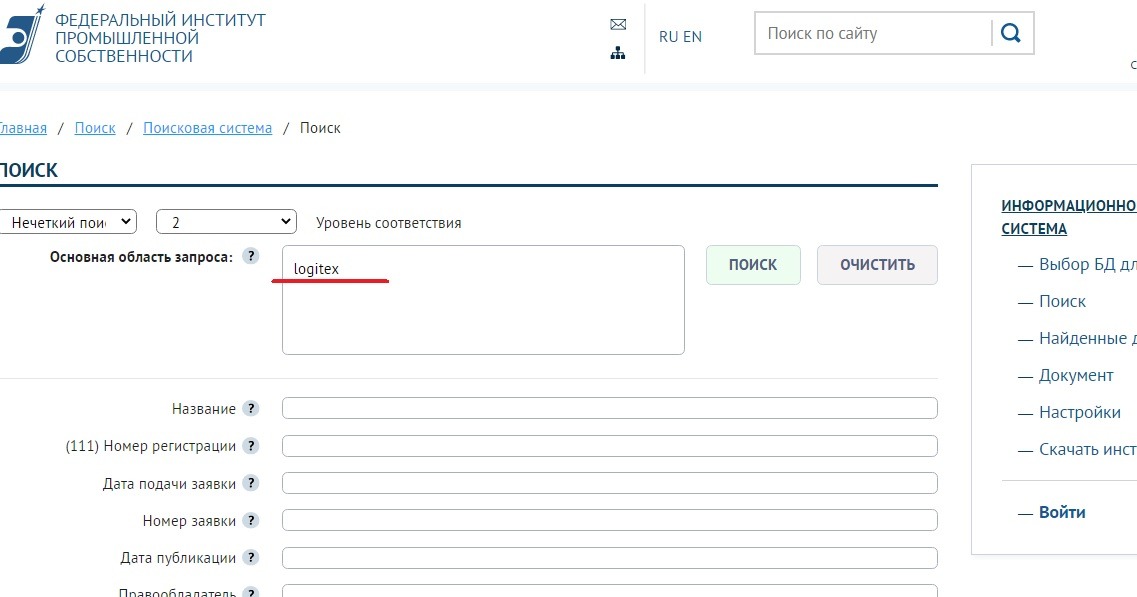Switch language to RU
1137x597 pixels.
coord(669,36)
